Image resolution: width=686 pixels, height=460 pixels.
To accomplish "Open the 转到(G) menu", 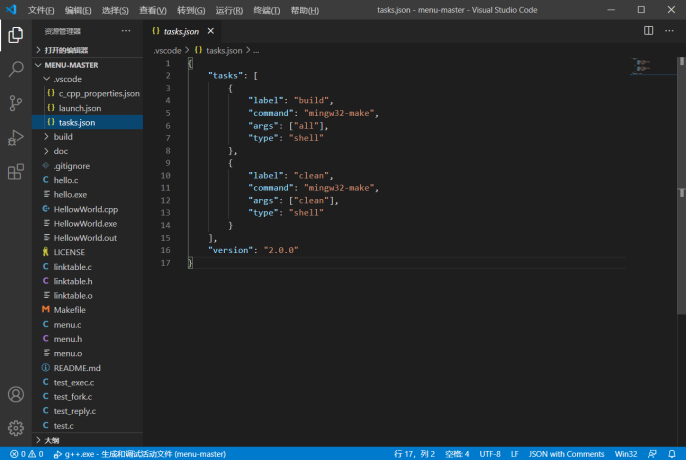I will pos(191,10).
